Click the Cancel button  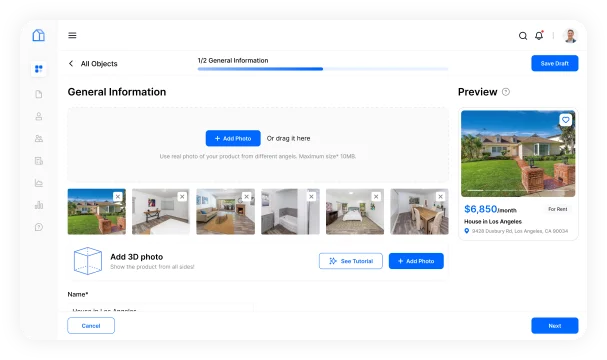tap(91, 326)
